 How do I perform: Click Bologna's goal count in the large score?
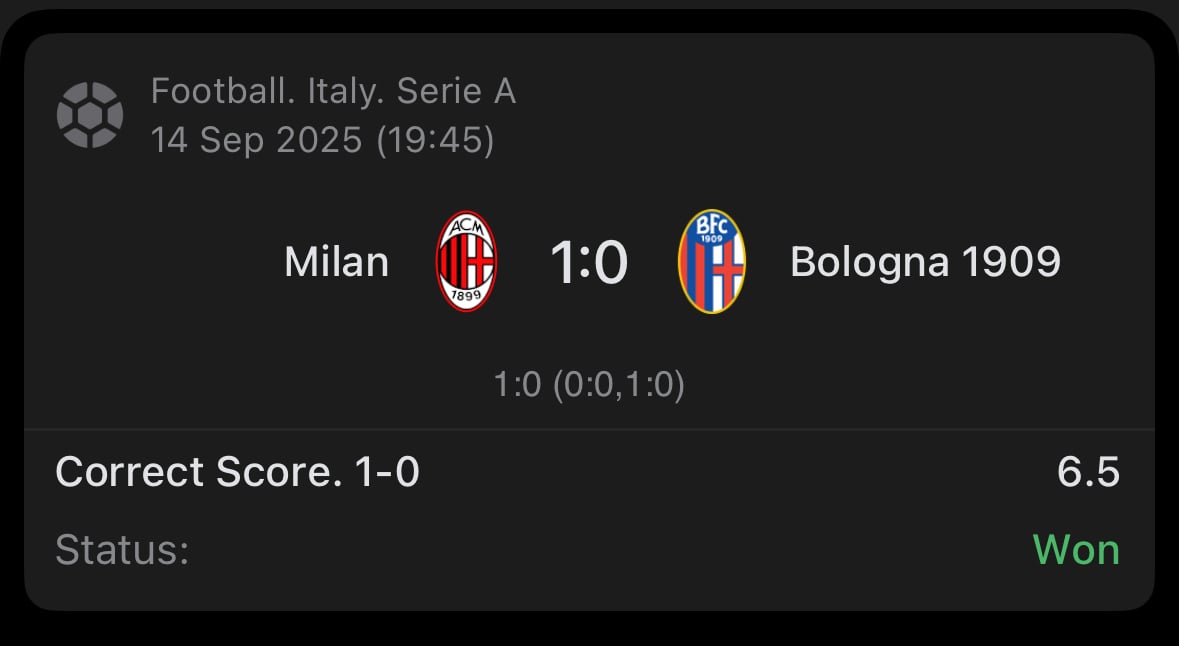click(609, 263)
